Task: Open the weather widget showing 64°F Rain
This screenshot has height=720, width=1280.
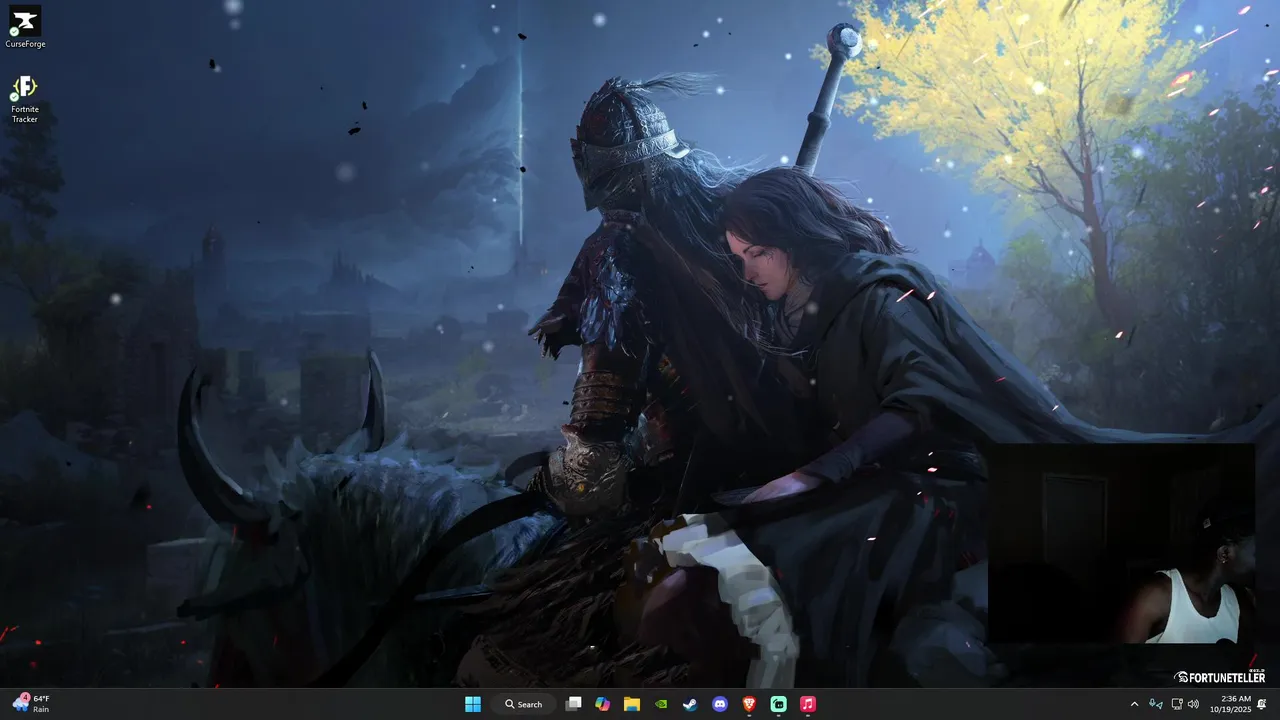Action: click(32, 704)
